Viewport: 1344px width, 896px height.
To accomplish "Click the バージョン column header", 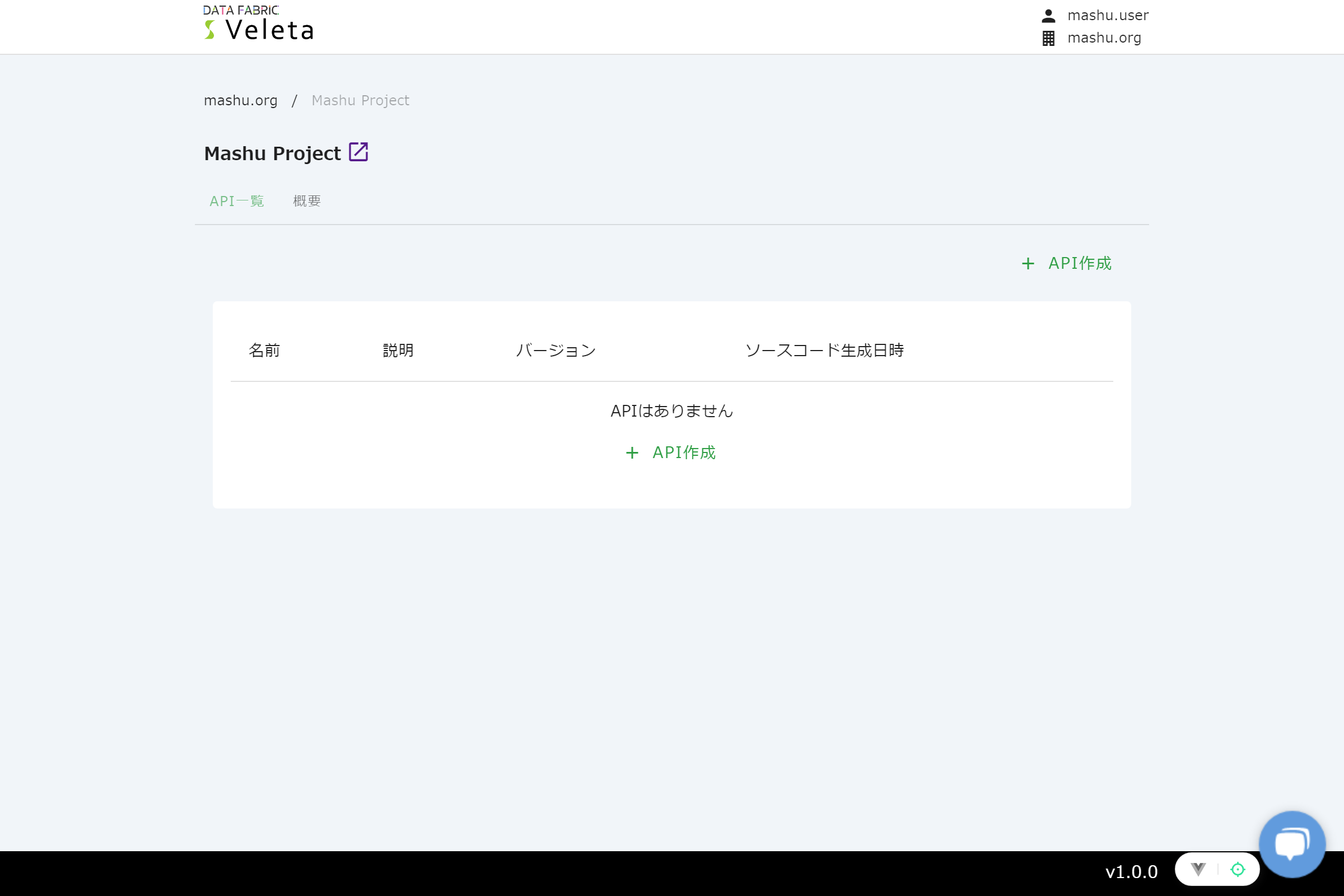I will coord(556,351).
